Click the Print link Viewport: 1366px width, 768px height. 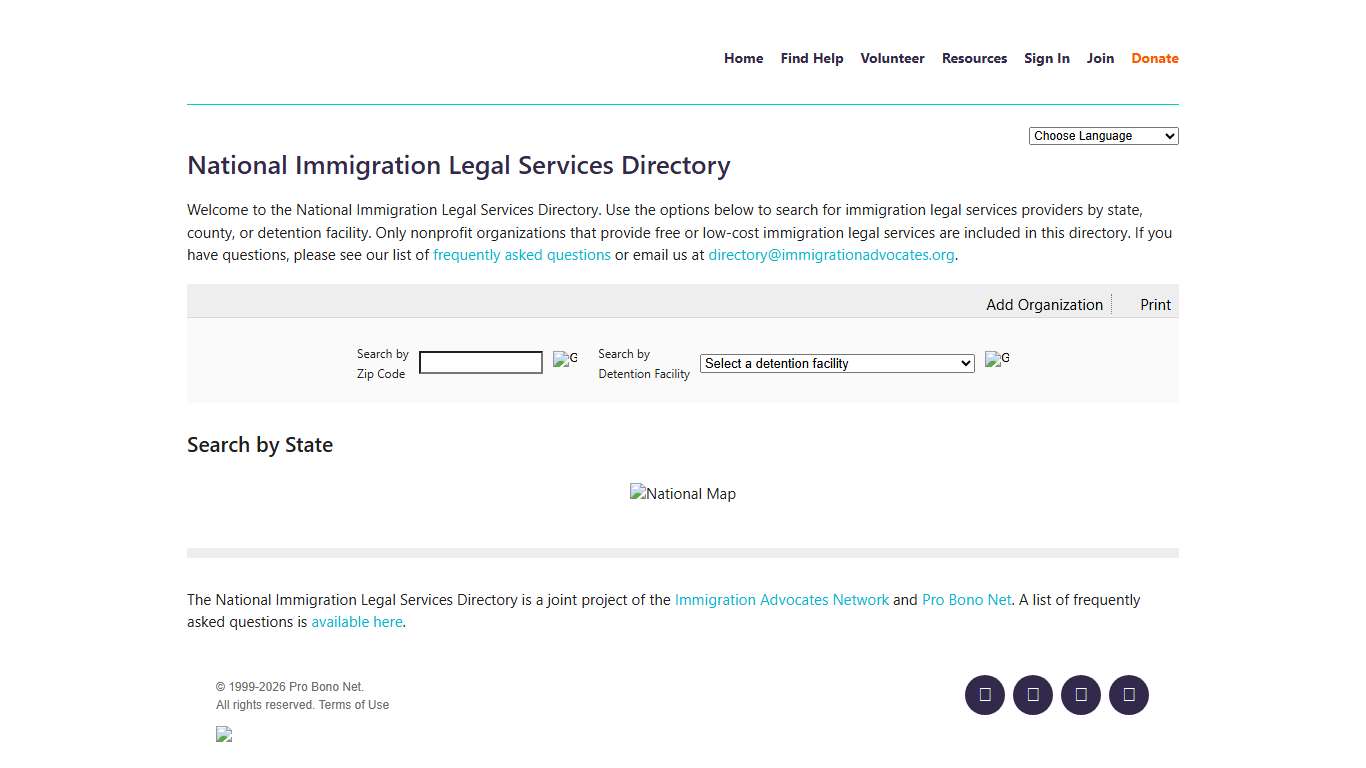[1155, 304]
